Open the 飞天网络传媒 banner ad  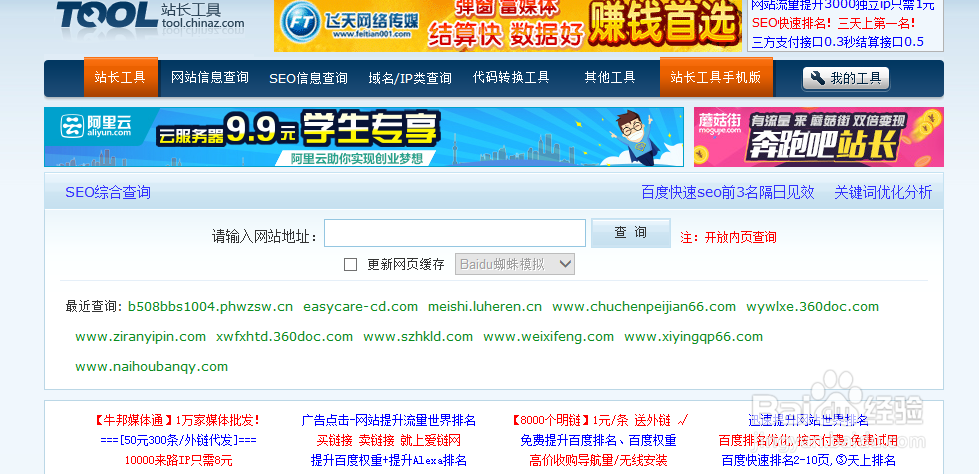tap(508, 26)
